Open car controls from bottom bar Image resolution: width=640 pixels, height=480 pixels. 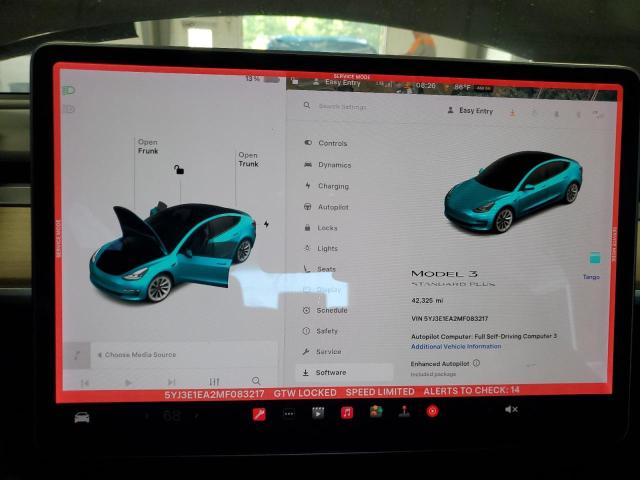(82, 418)
